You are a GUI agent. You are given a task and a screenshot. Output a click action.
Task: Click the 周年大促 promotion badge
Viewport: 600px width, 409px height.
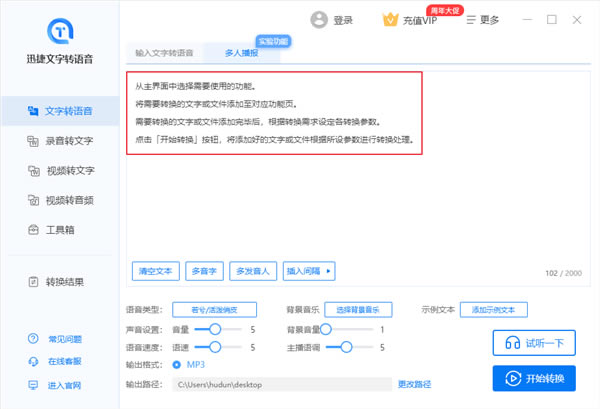[x=445, y=10]
